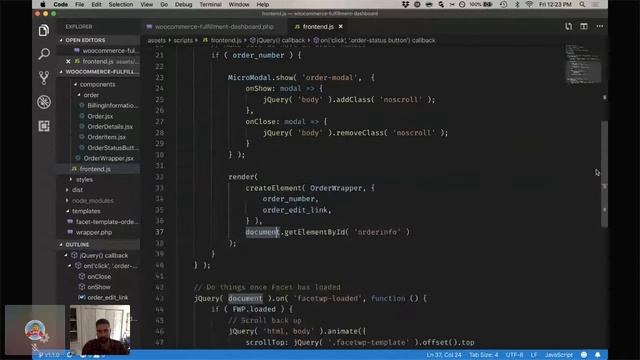
Task: Click the open changes icon in editor toolbar
Action: 569,27
